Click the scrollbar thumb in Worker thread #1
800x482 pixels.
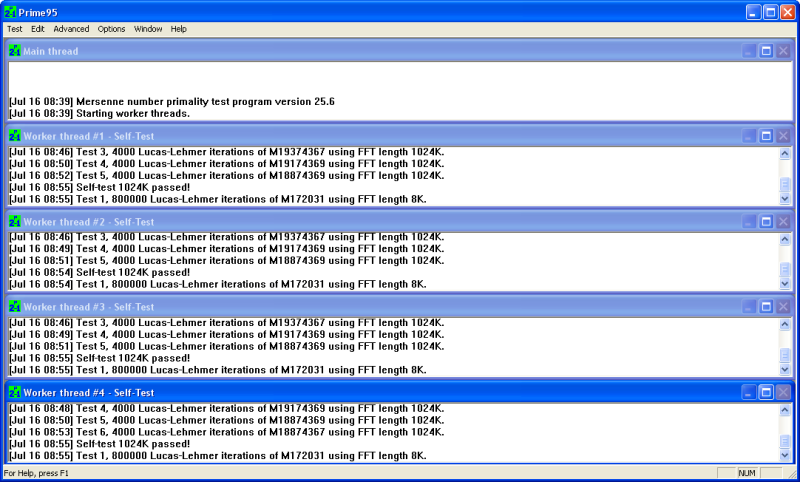(x=785, y=185)
